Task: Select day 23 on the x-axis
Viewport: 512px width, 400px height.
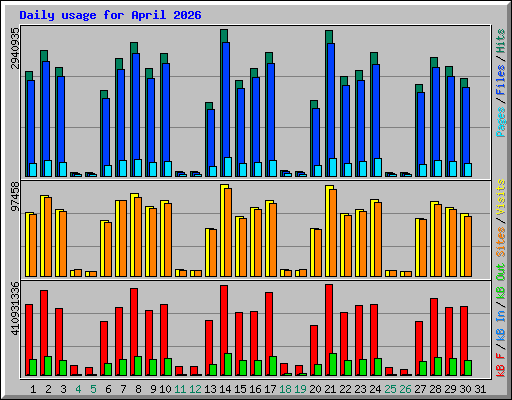Action: 360,389
